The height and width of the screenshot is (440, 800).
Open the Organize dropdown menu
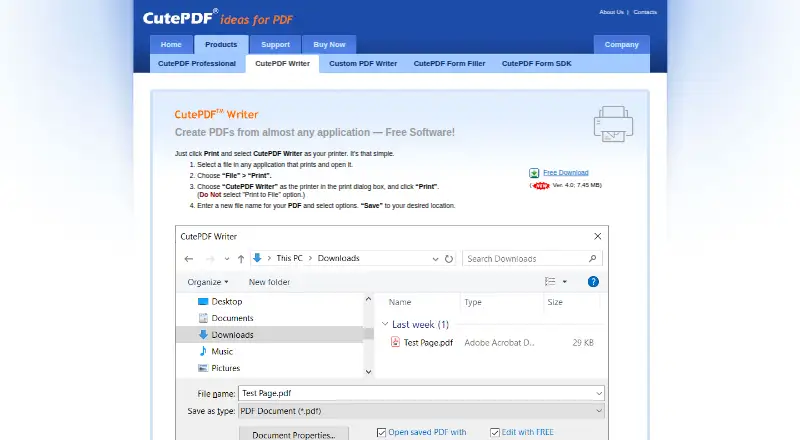pyautogui.click(x=208, y=282)
